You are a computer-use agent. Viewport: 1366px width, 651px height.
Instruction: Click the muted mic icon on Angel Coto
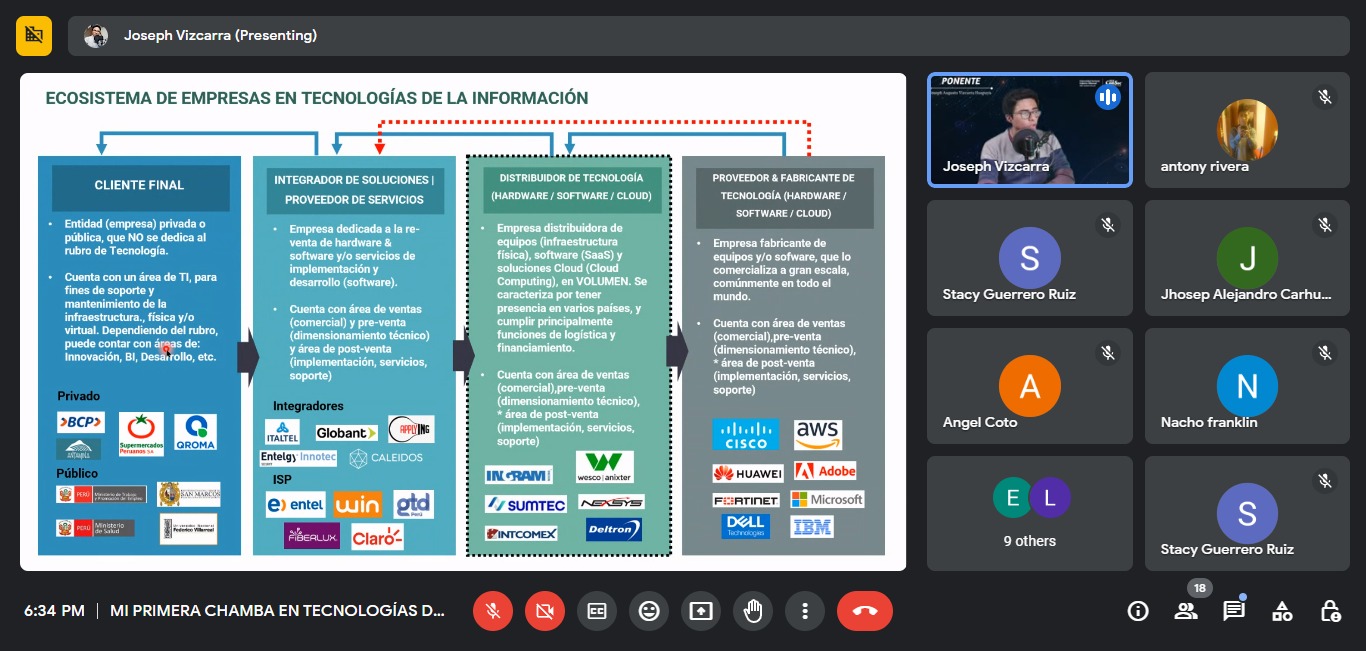tap(1107, 353)
